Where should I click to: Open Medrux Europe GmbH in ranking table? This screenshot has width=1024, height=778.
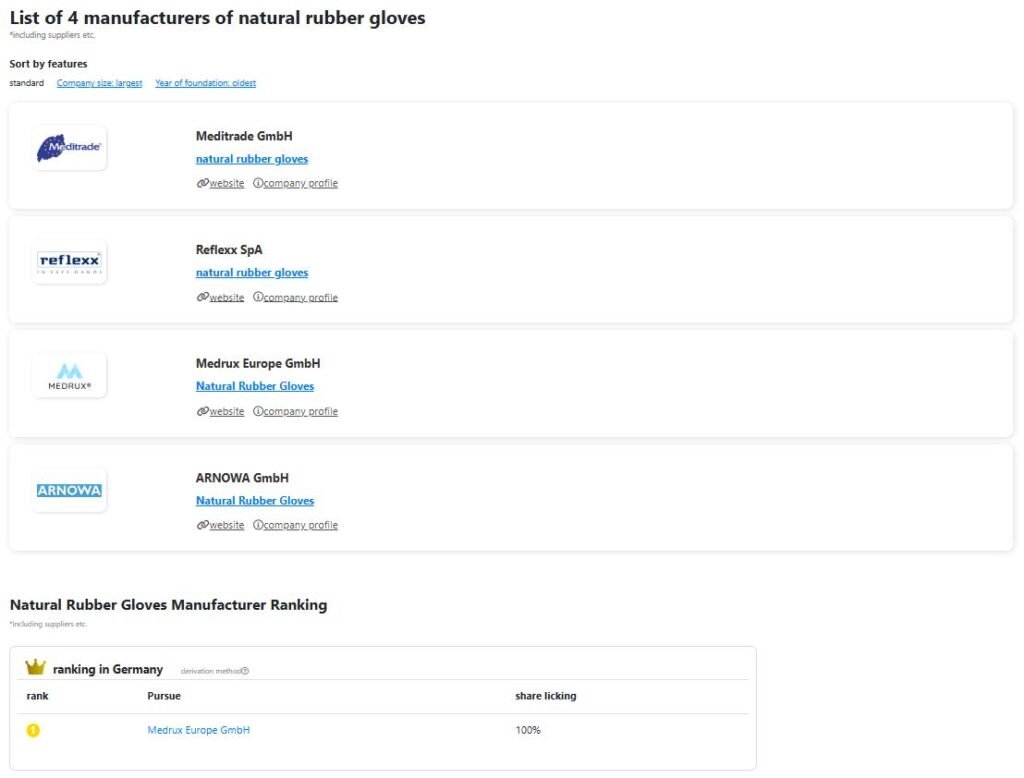pos(199,730)
